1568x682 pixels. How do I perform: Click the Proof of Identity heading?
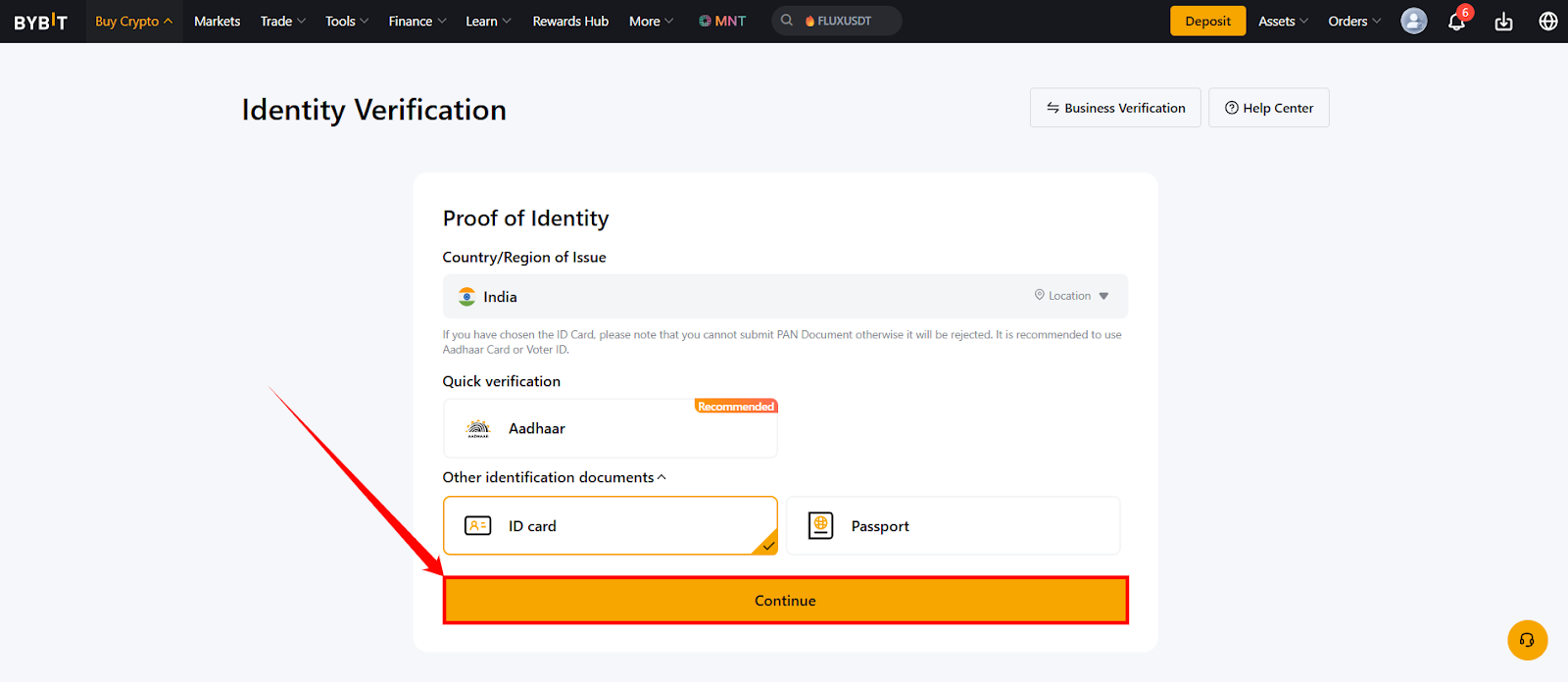525,219
